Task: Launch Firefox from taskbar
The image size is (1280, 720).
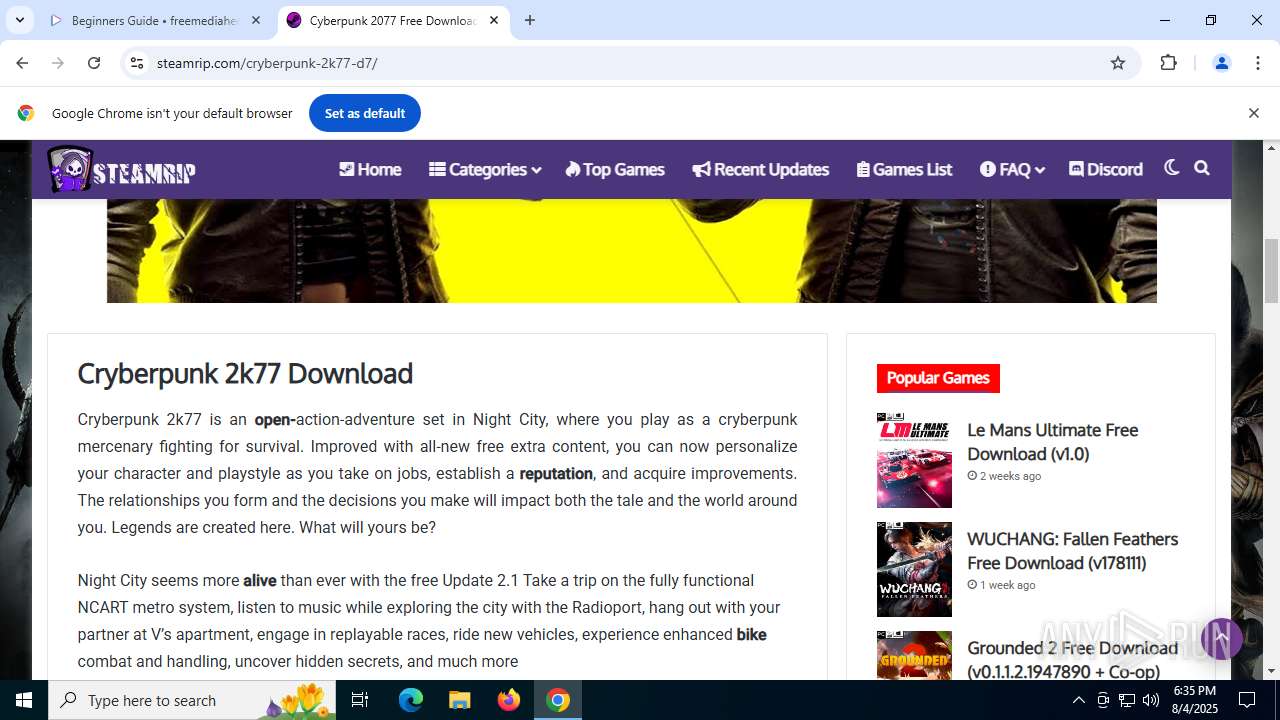Action: coord(509,700)
